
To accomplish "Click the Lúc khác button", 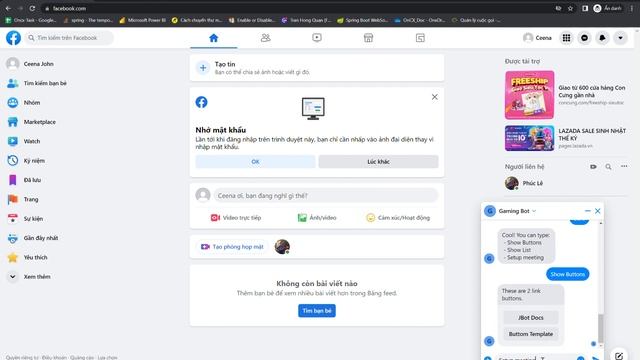I will click(x=378, y=162).
